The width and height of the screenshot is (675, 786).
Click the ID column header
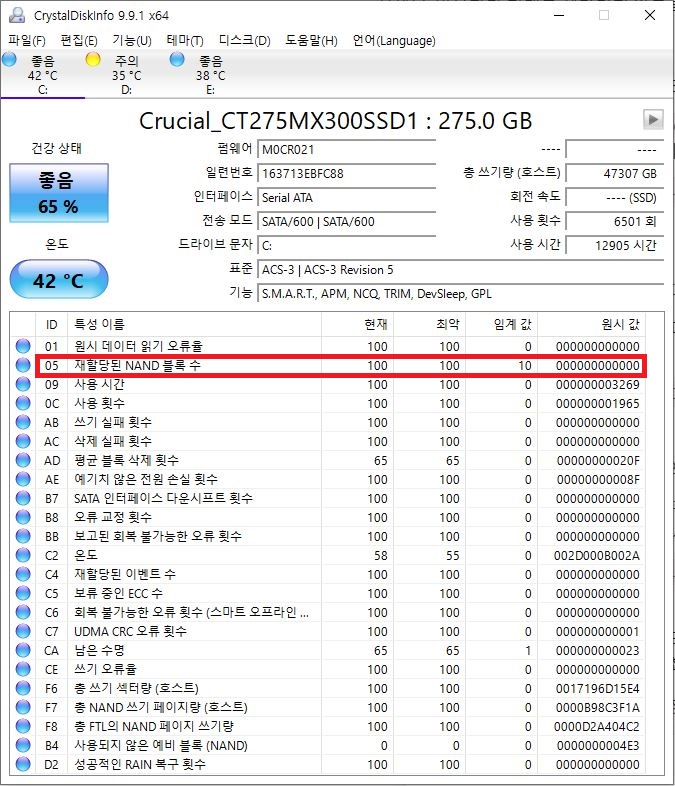point(52,325)
